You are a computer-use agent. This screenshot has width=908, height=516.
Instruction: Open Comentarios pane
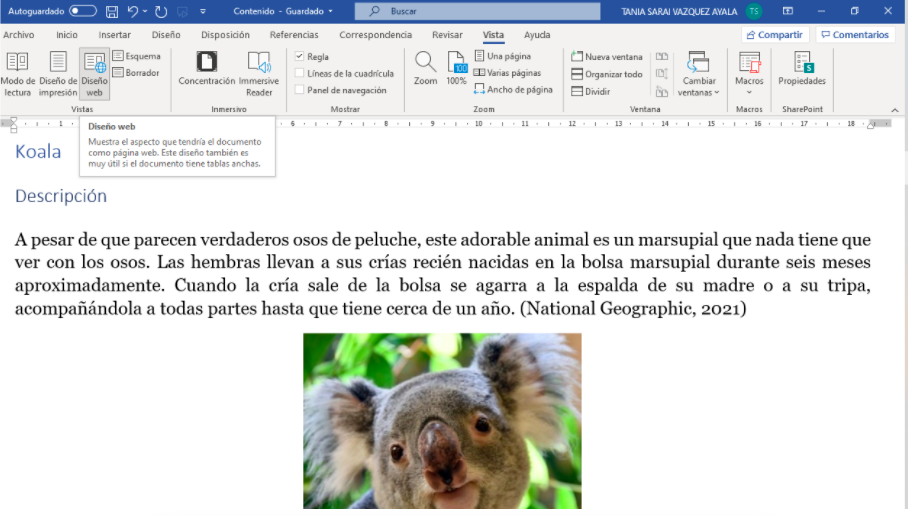(x=855, y=35)
